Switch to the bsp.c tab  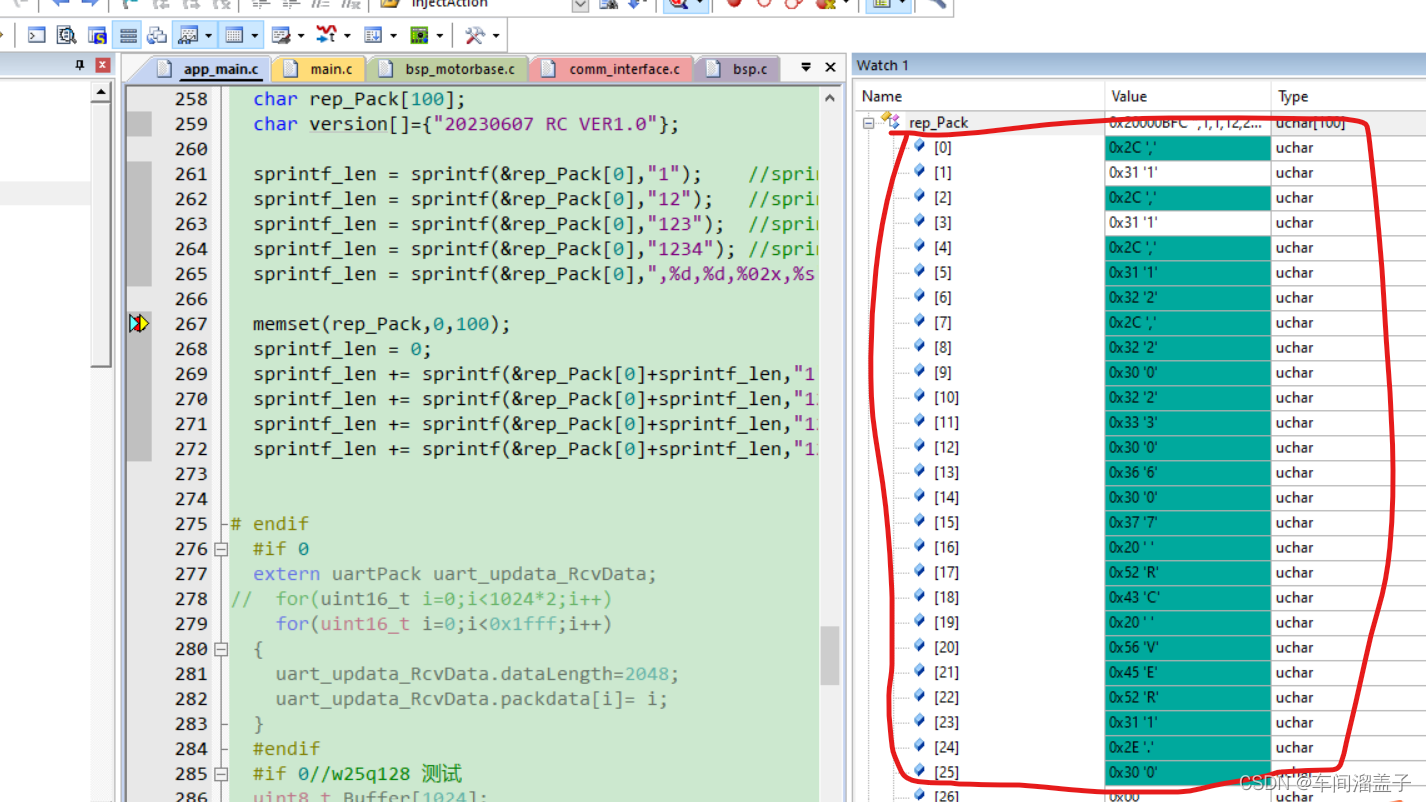coord(737,69)
